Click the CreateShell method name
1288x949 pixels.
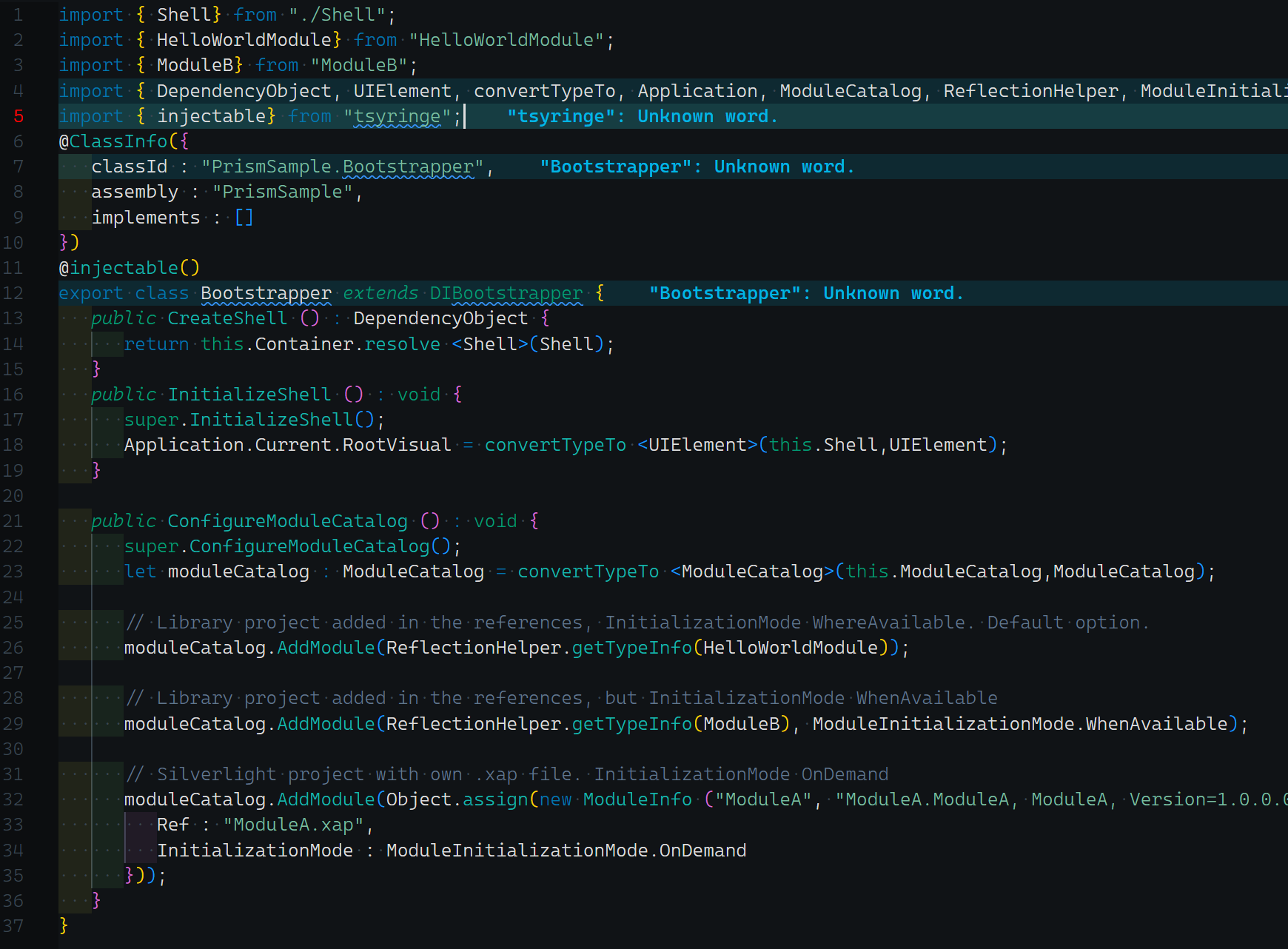(227, 318)
